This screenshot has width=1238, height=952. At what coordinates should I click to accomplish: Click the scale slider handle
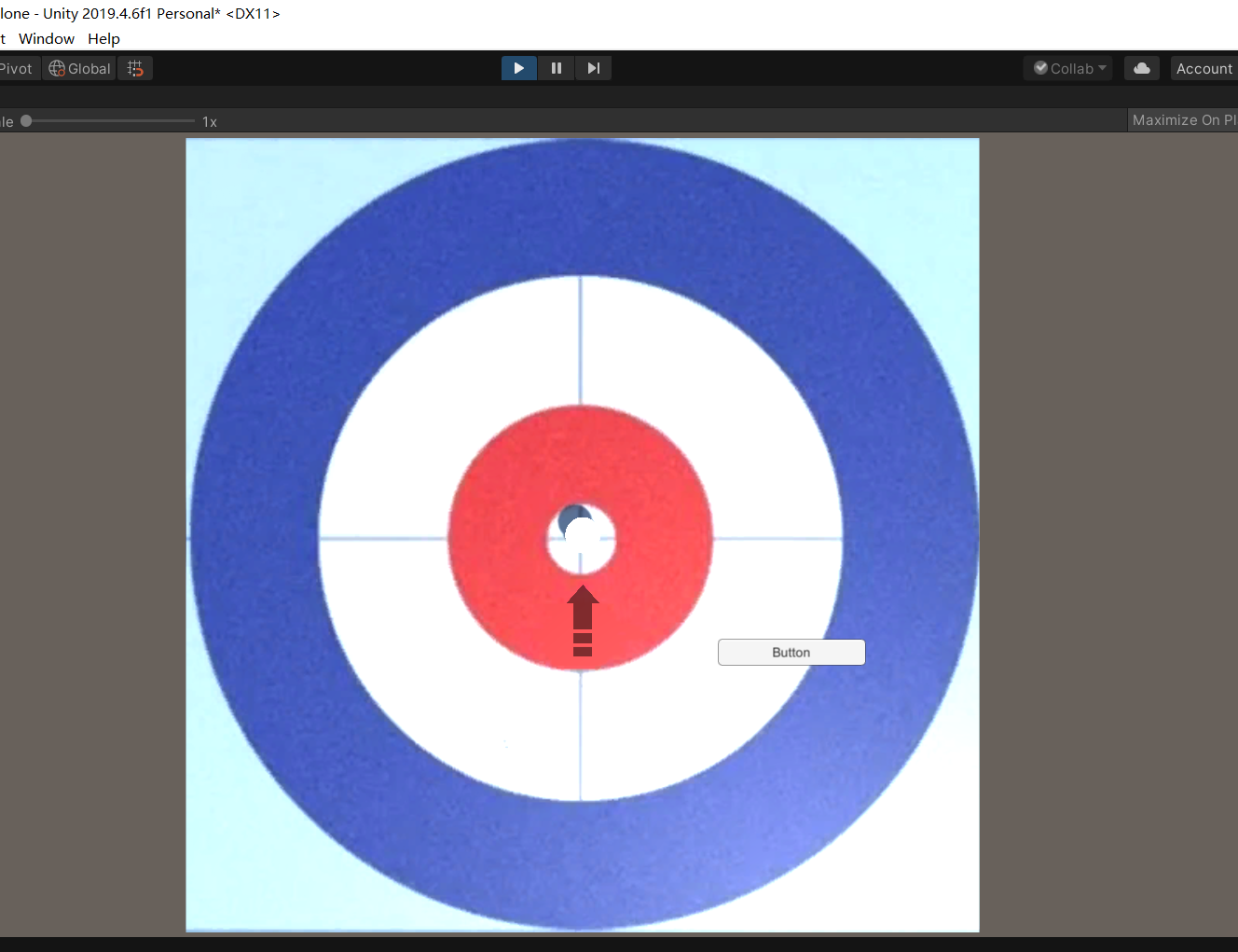click(26, 120)
